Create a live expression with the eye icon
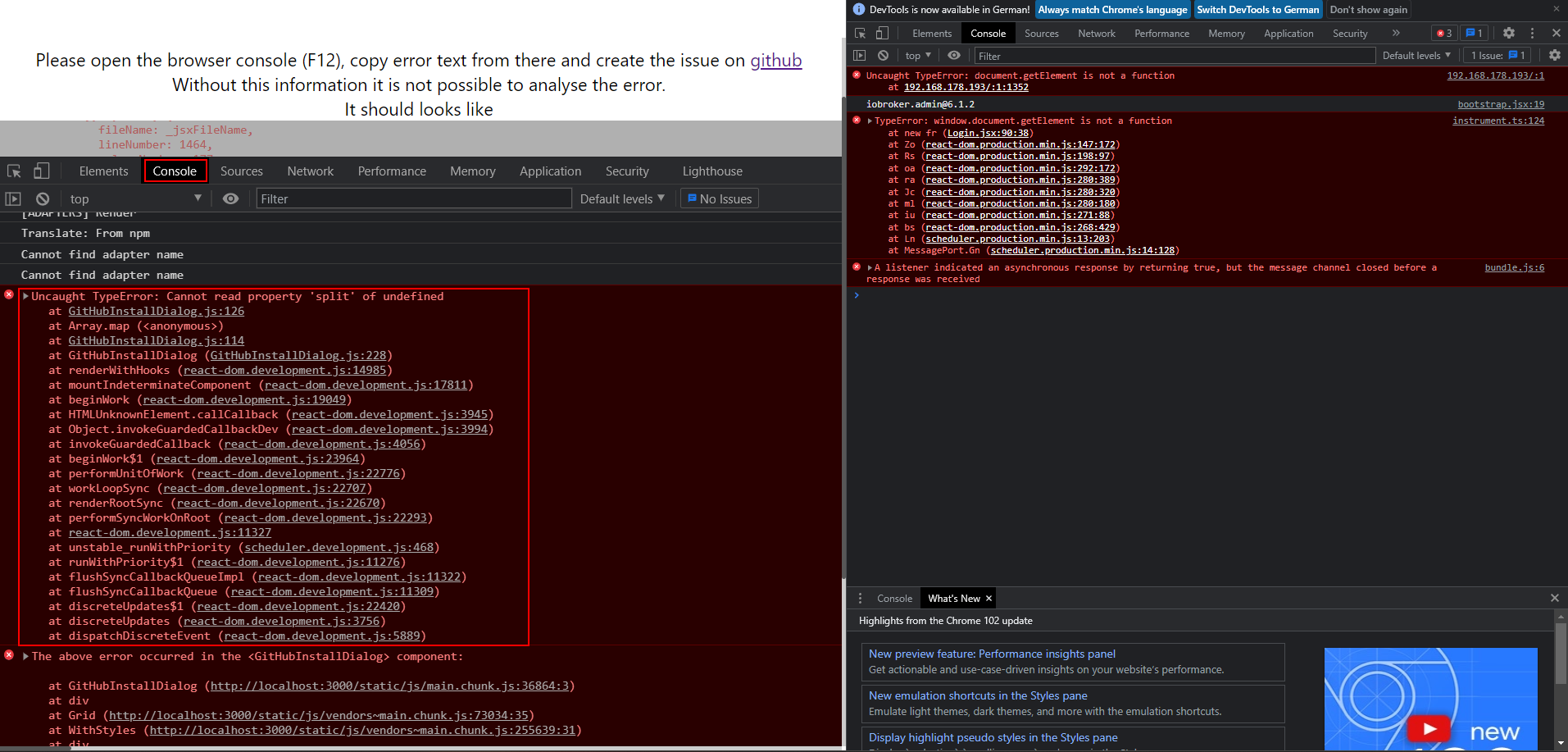Image resolution: width=1568 pixels, height=752 pixels. point(230,198)
